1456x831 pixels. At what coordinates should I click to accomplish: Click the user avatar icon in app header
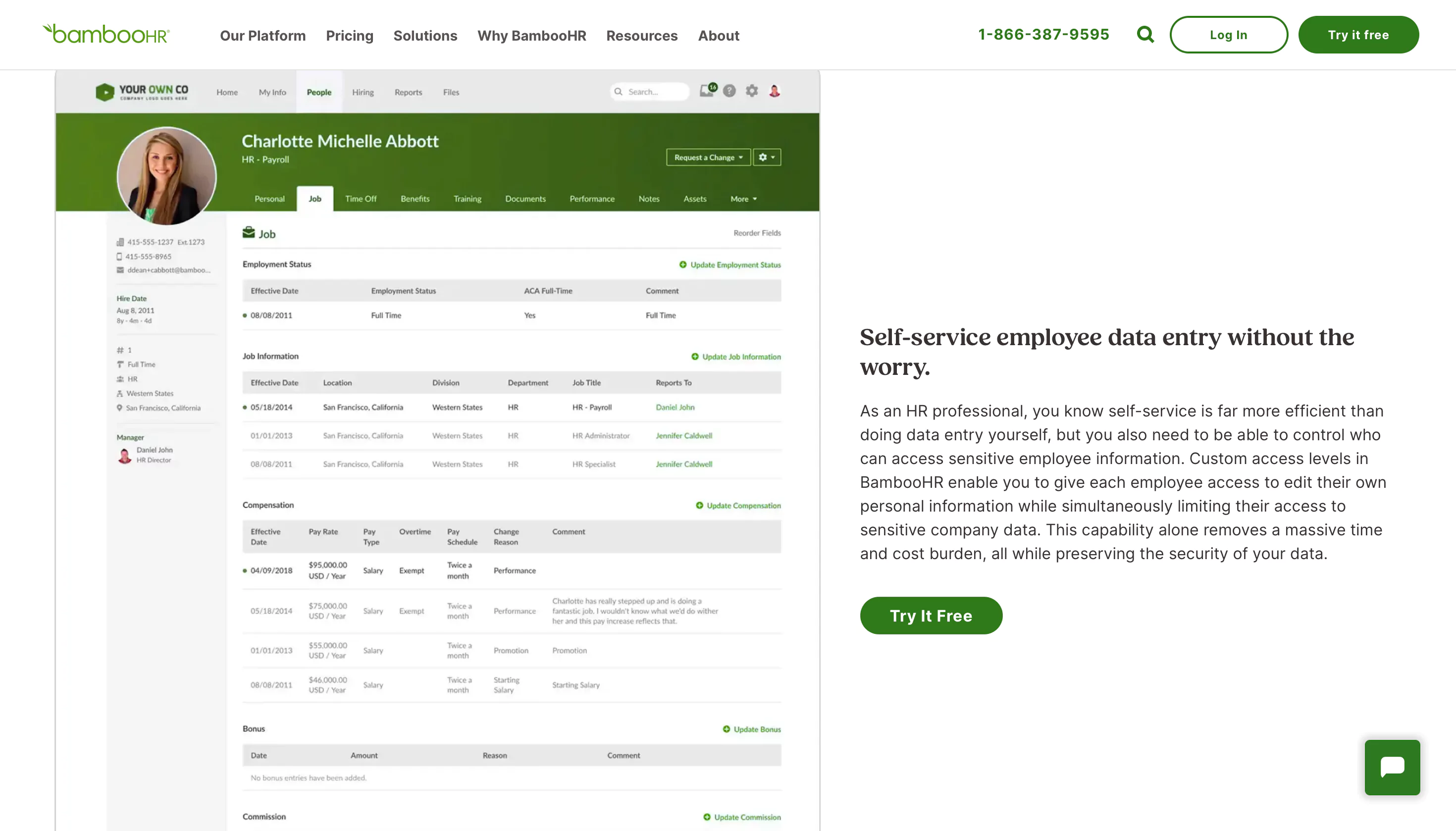pyautogui.click(x=775, y=91)
